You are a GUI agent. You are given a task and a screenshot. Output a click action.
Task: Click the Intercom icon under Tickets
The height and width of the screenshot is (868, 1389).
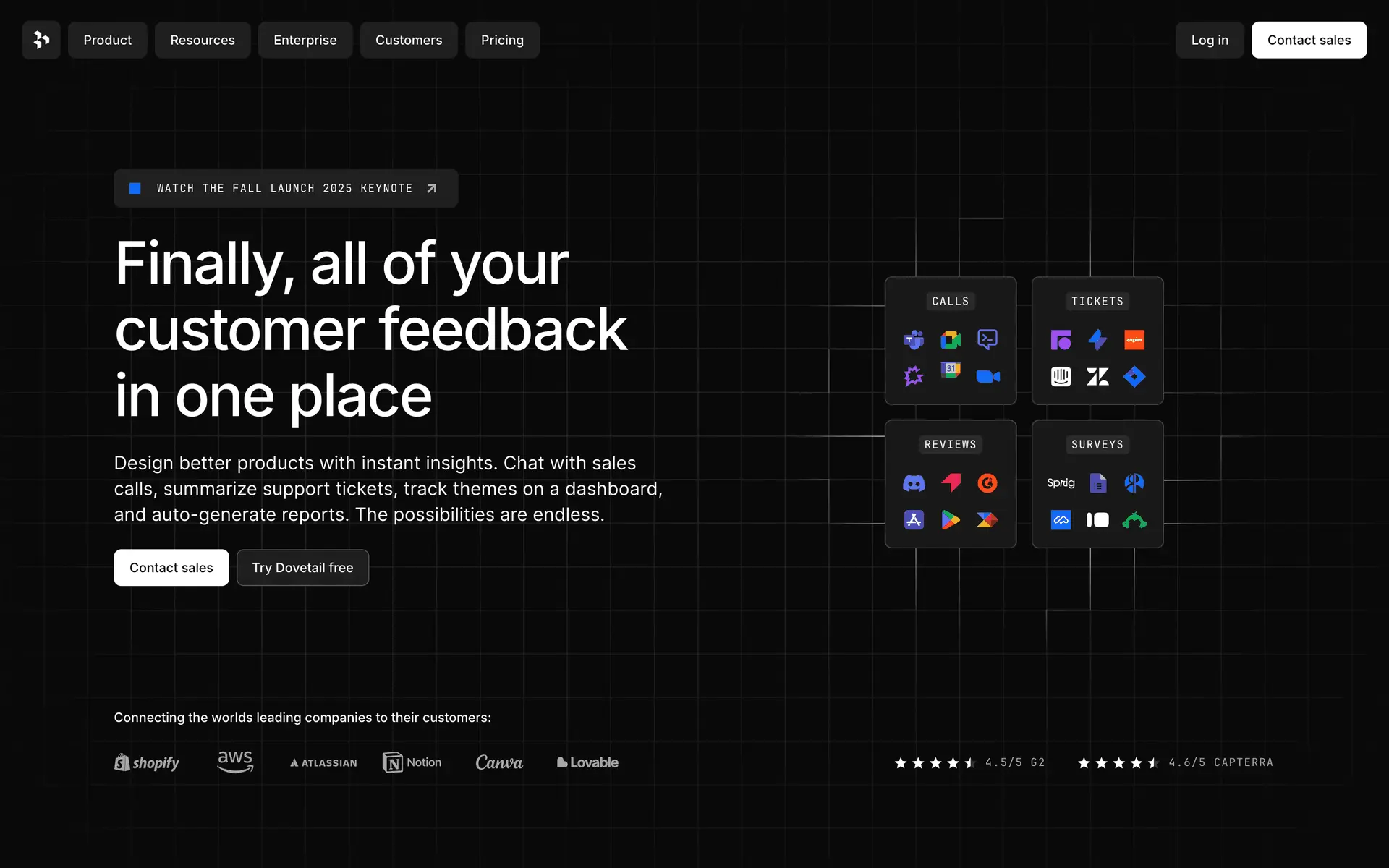coord(1061,376)
